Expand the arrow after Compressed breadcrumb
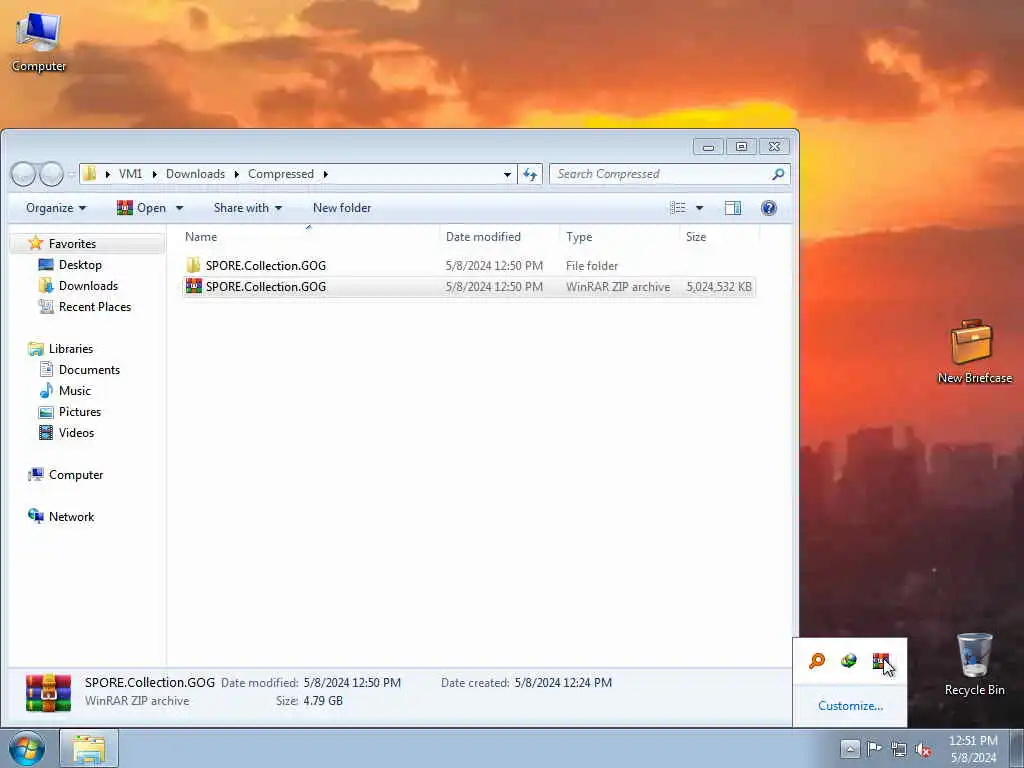The image size is (1024, 768). coord(325,174)
